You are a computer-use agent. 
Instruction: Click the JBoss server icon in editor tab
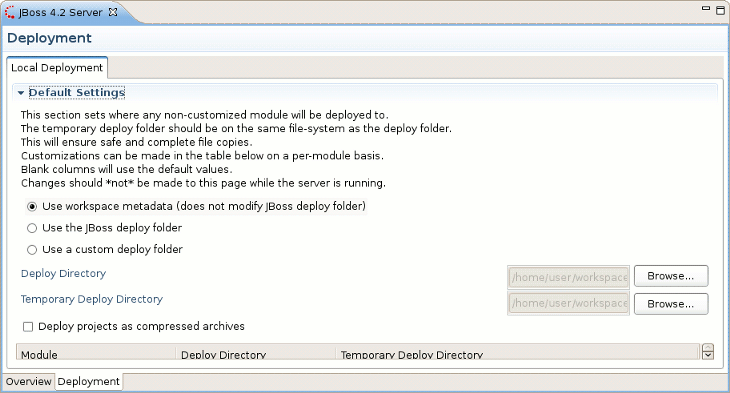[10, 12]
